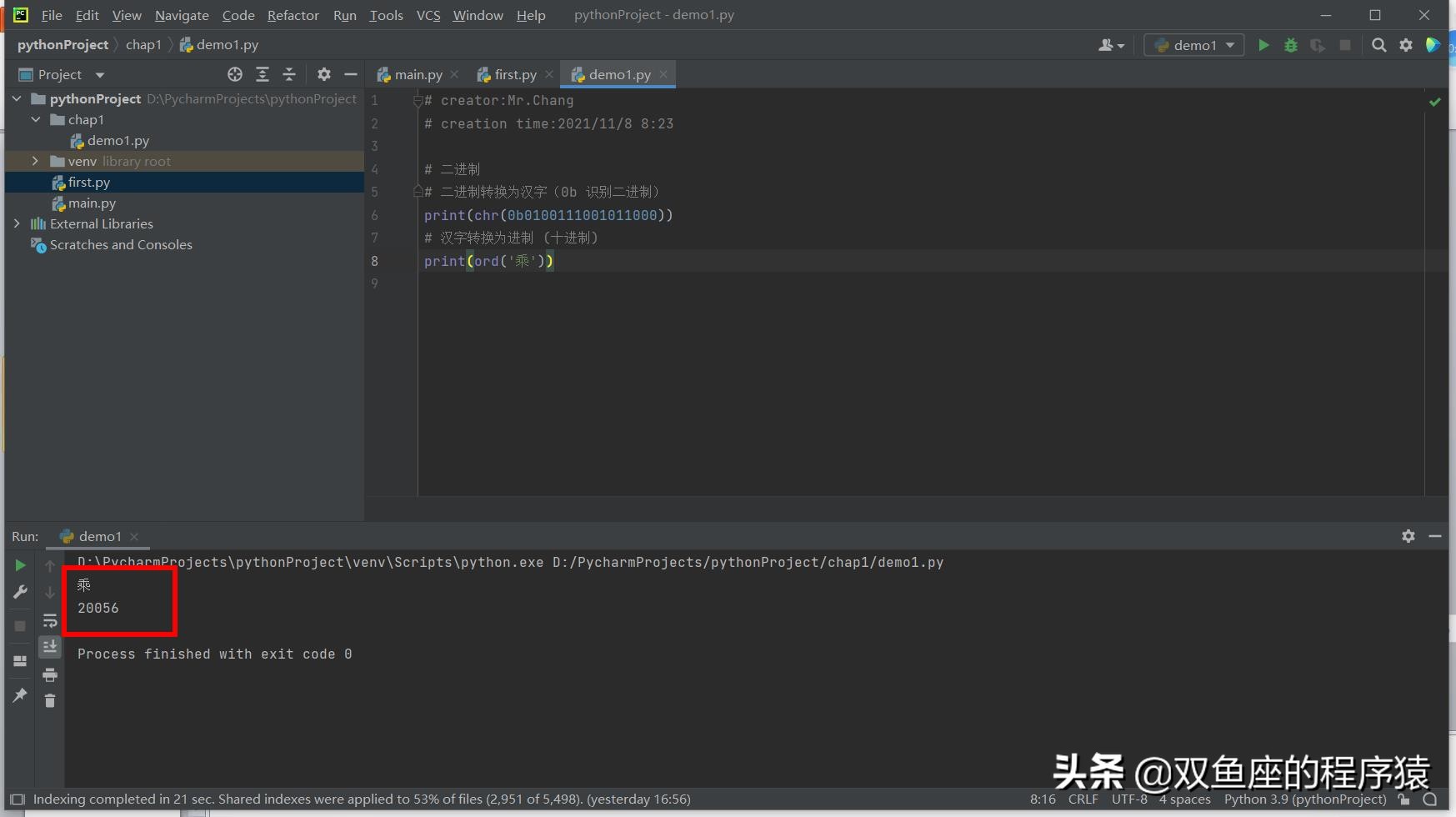This screenshot has width=1456, height=817.
Task: Collapse the chap1 folder
Action: click(35, 119)
